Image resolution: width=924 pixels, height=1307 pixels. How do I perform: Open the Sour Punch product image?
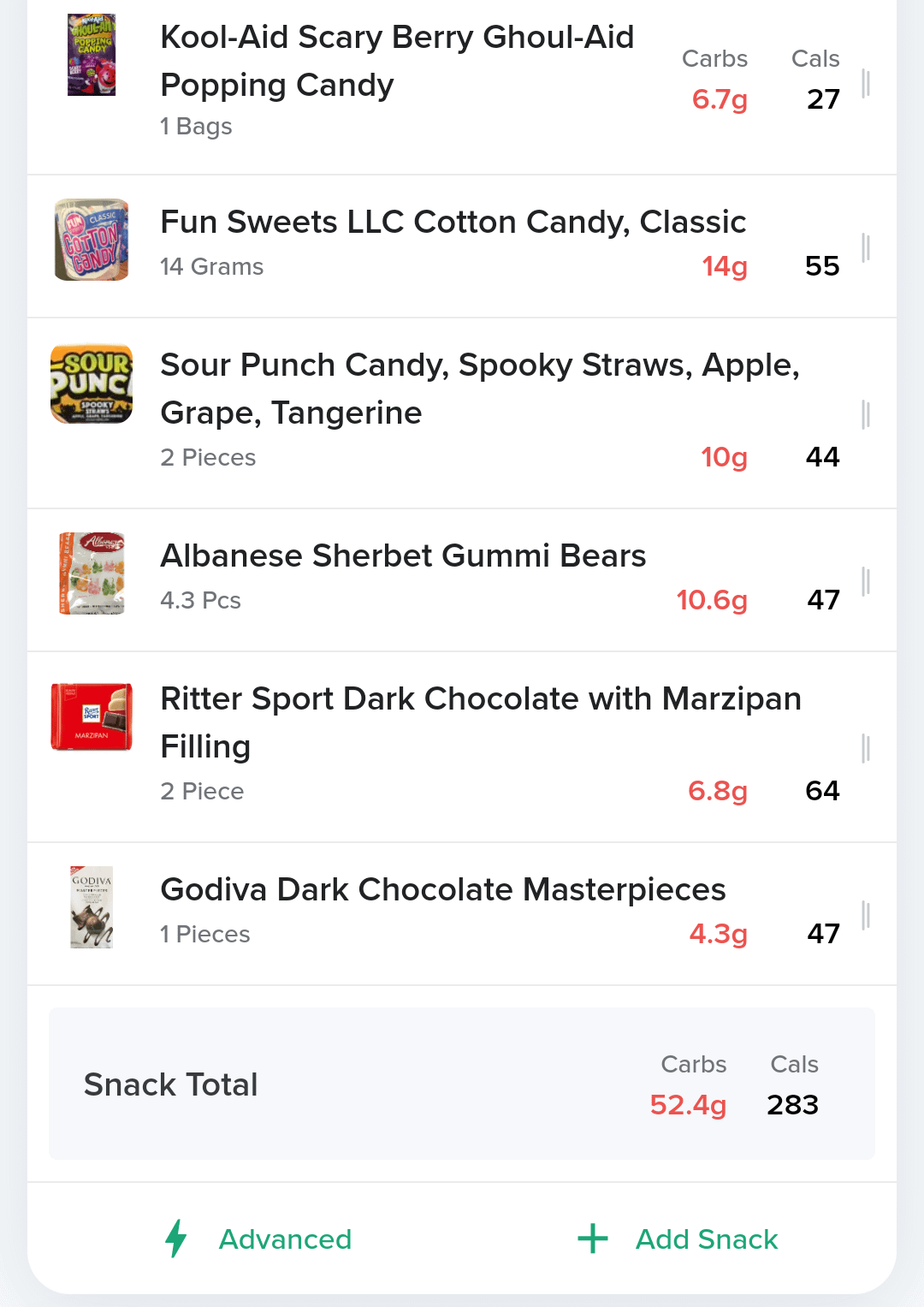click(92, 383)
